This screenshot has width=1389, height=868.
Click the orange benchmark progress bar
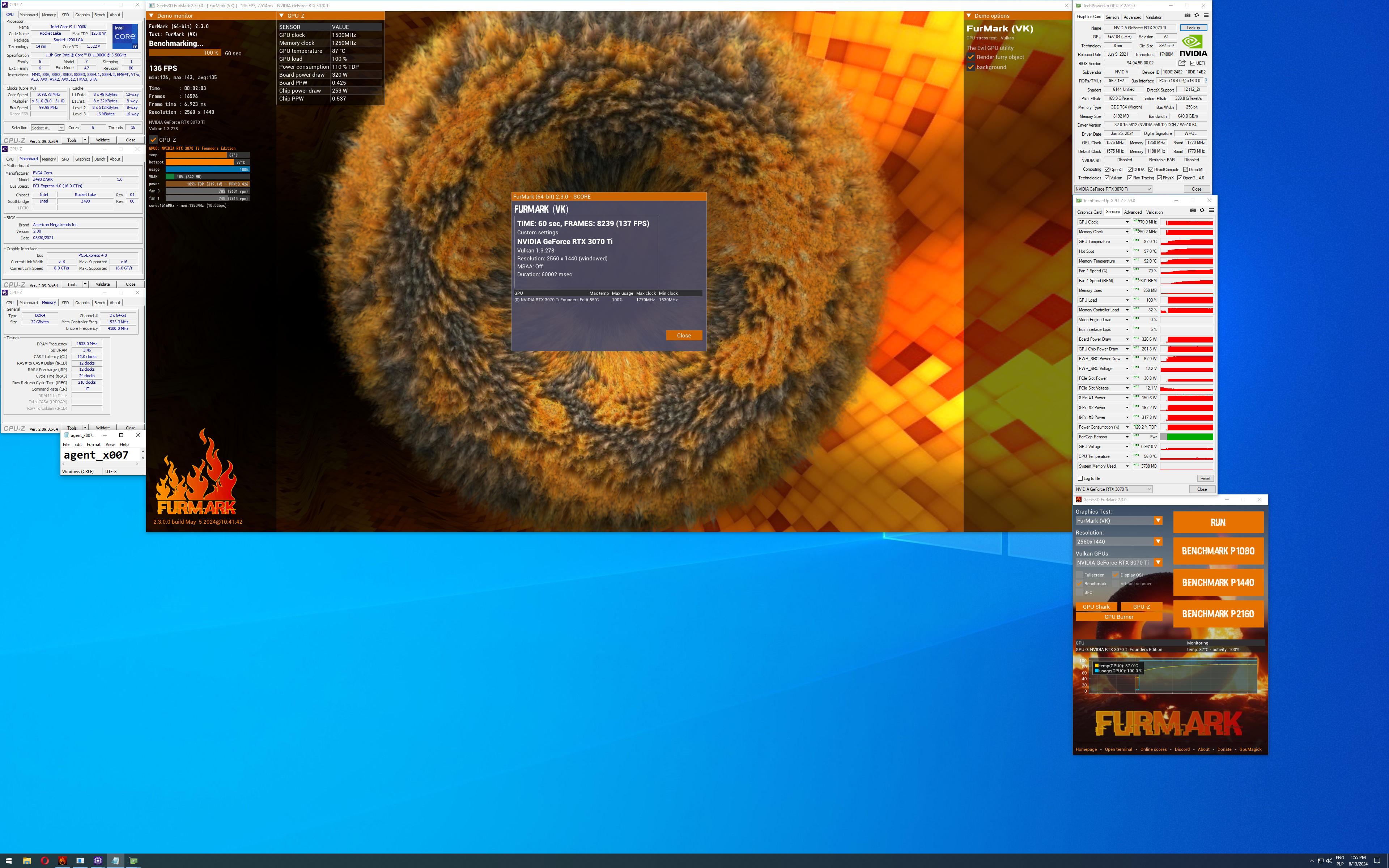click(185, 53)
